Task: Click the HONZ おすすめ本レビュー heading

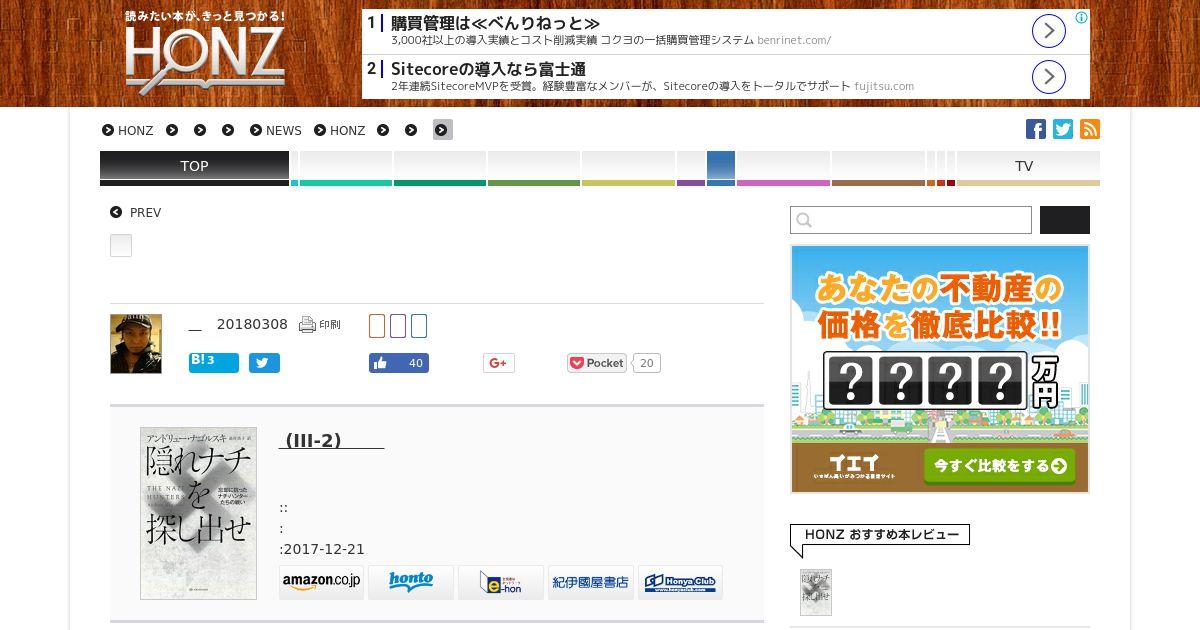Action: coord(881,535)
